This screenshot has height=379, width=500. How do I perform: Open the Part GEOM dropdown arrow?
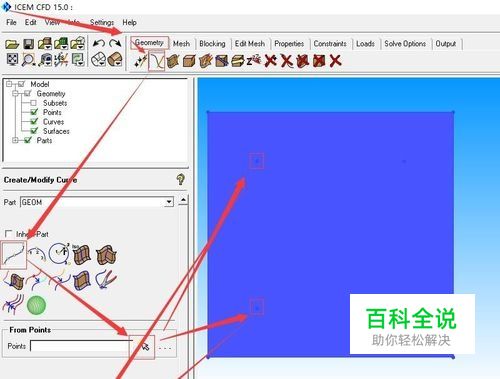pos(169,202)
